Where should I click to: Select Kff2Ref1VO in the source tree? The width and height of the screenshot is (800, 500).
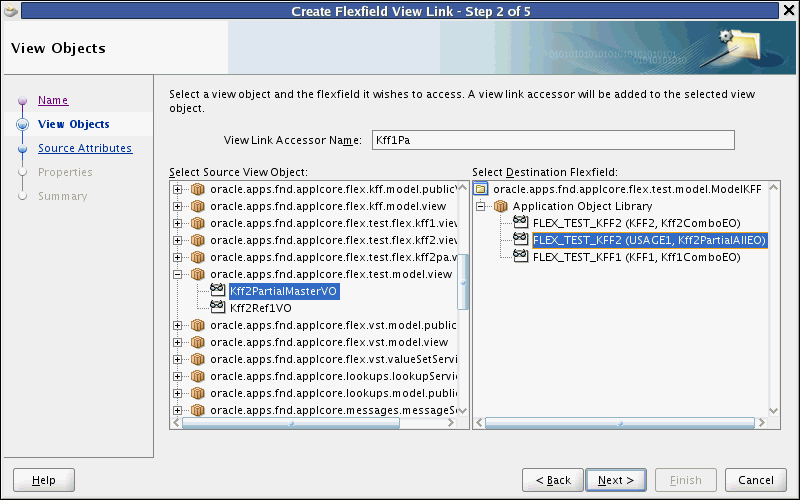pyautogui.click(x=261, y=308)
